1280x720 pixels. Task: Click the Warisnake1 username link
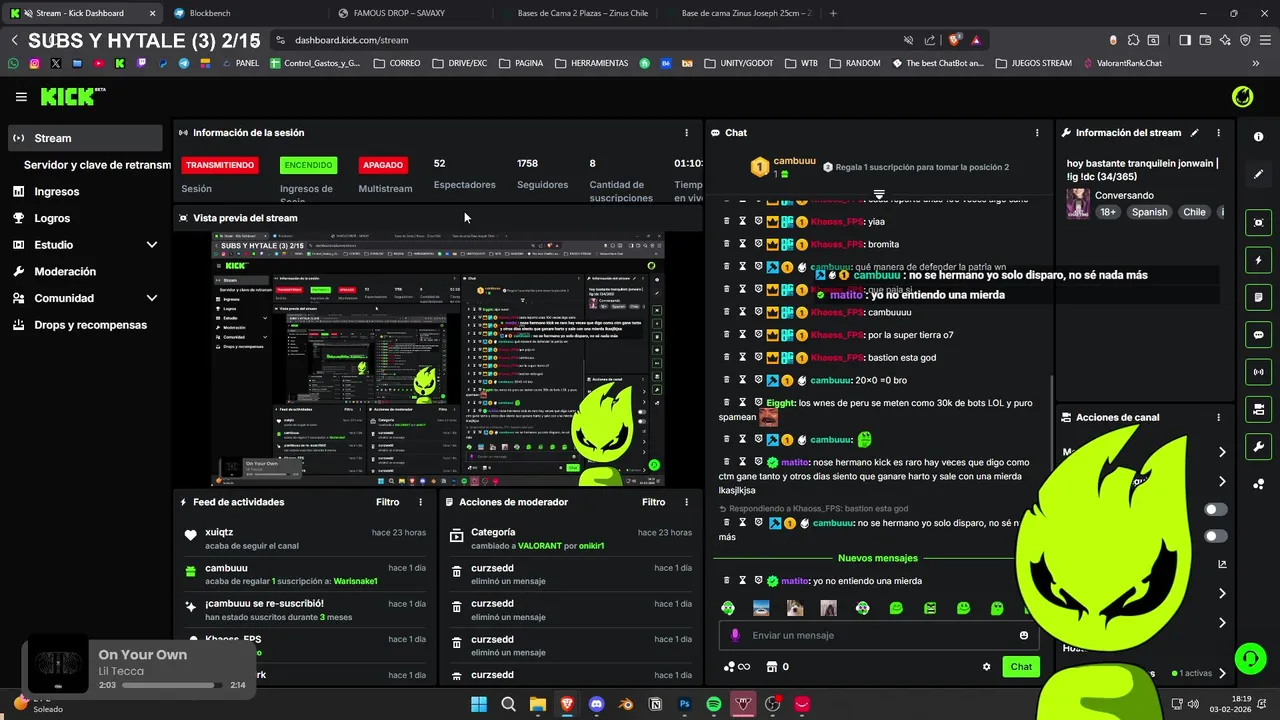(x=355, y=581)
